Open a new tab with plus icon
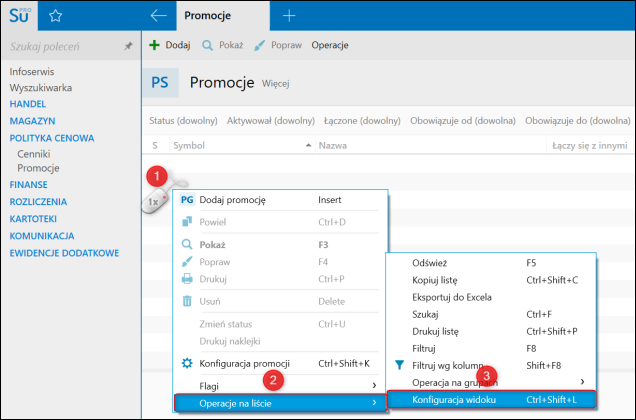636x420 pixels. (x=289, y=15)
